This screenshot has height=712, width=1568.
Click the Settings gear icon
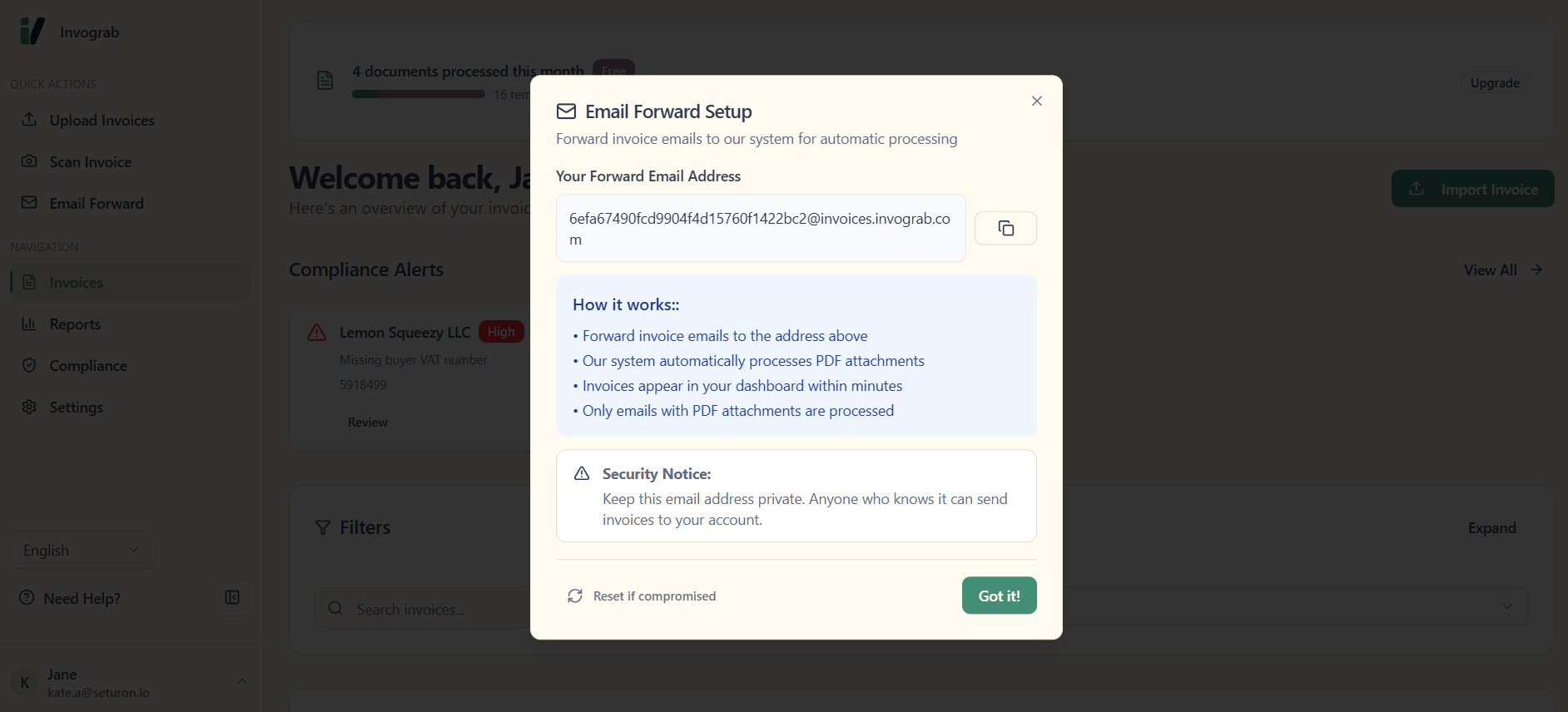click(x=29, y=407)
